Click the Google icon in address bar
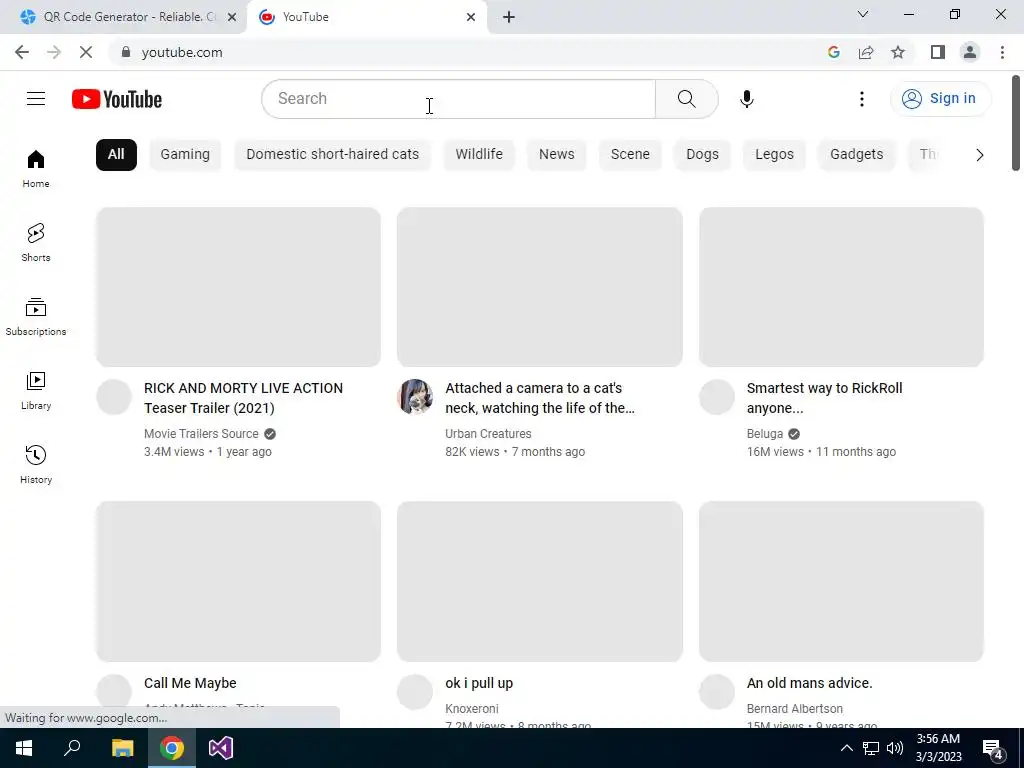The width and height of the screenshot is (1024, 768). point(833,52)
